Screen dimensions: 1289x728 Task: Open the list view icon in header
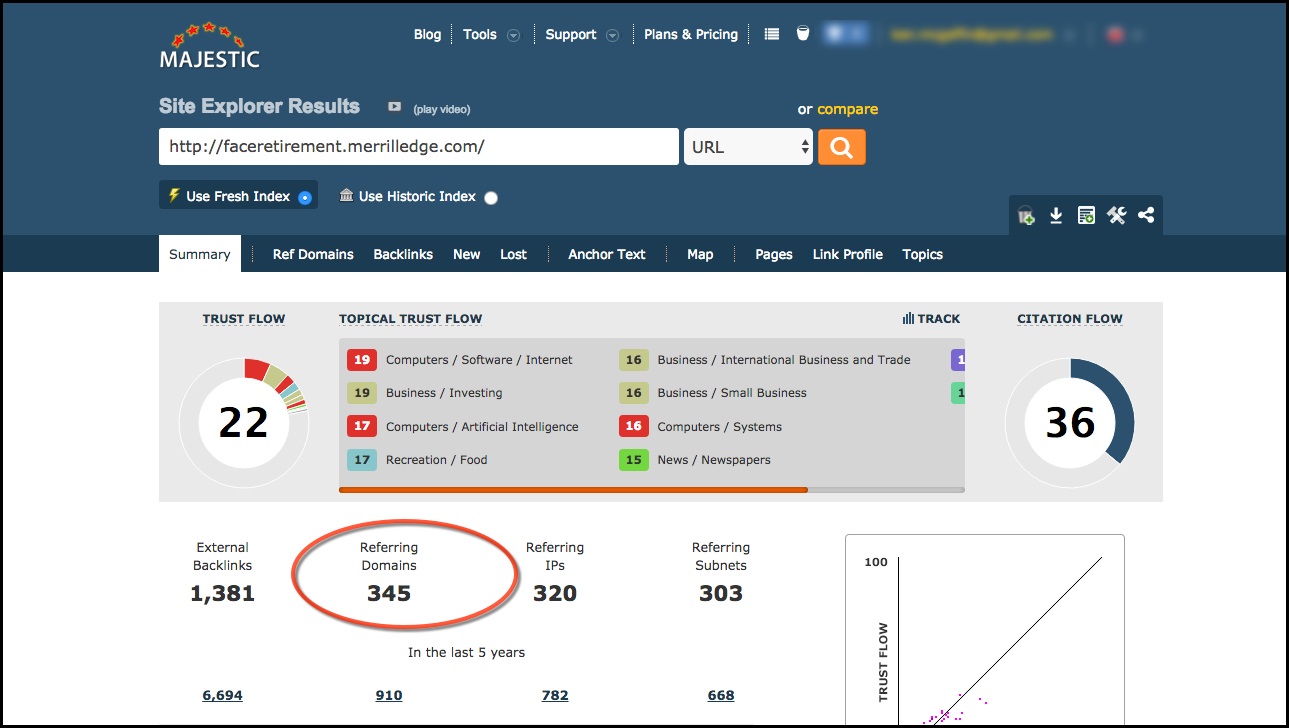pos(771,34)
